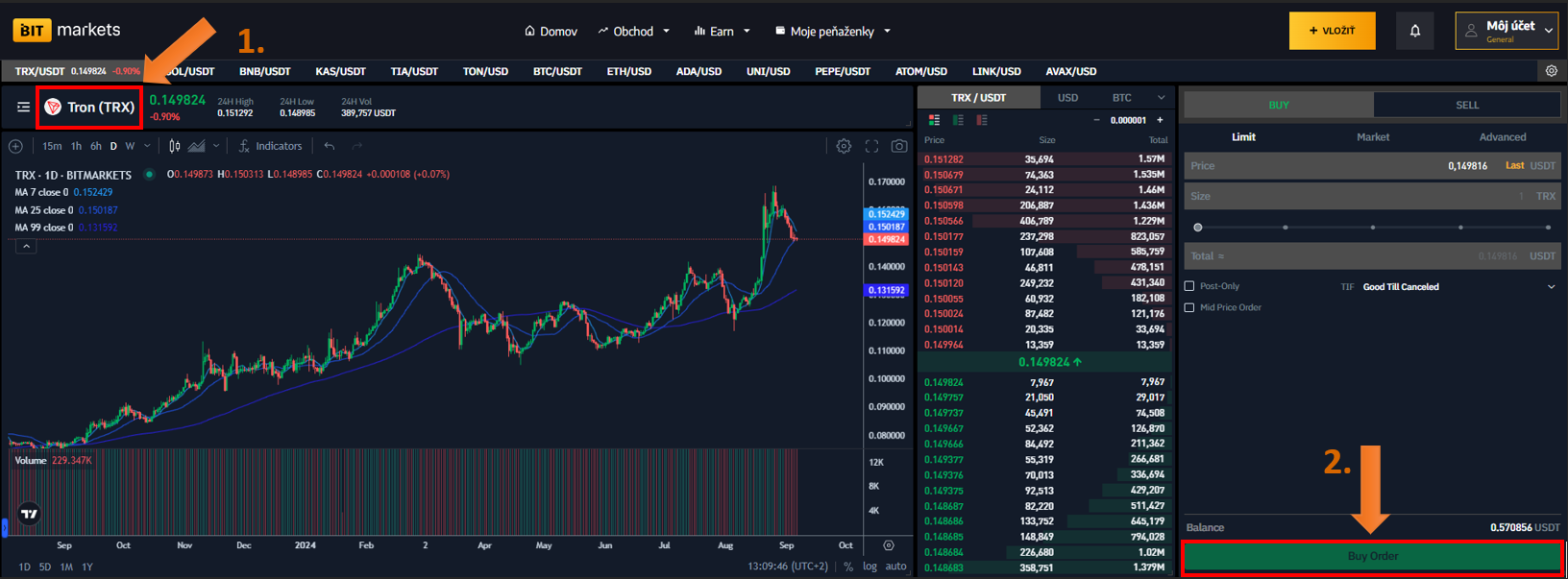The width and height of the screenshot is (1568, 579).
Task: Select BNB/USDT in ticker bar
Action: (x=264, y=71)
